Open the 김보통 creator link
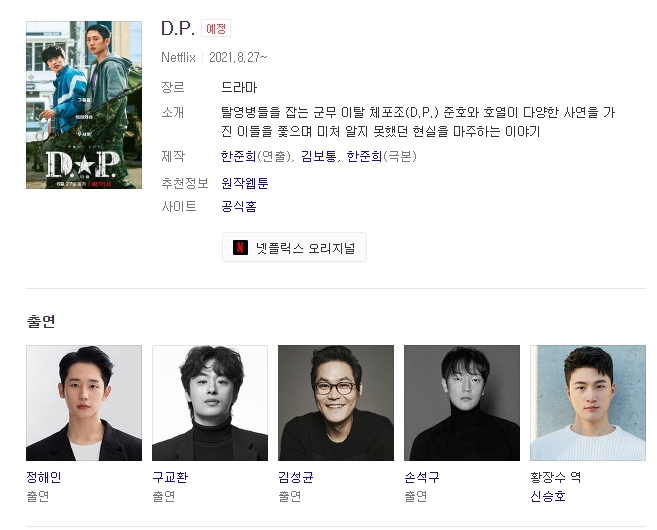The width and height of the screenshot is (657, 530). 318,156
